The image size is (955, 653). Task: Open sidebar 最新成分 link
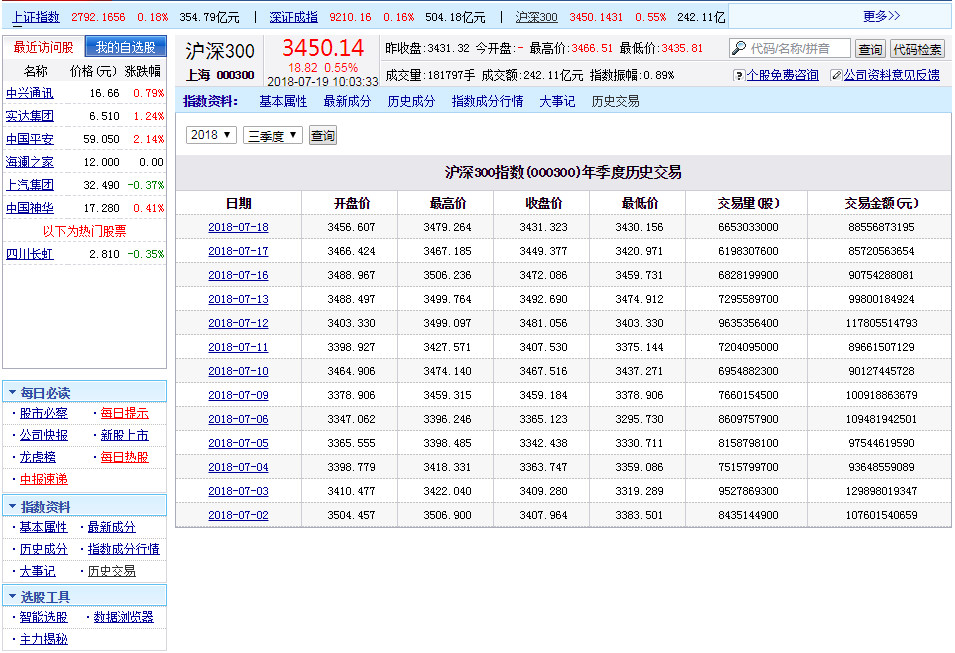click(111, 527)
